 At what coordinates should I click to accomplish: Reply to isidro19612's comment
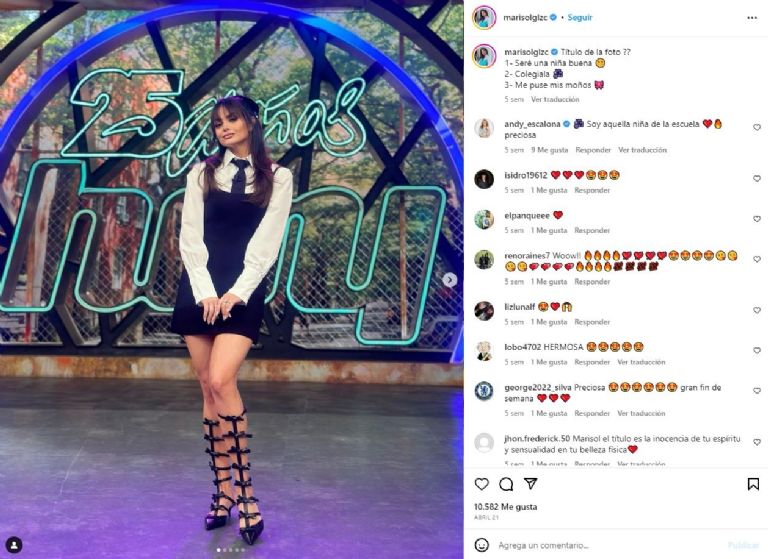(x=592, y=190)
